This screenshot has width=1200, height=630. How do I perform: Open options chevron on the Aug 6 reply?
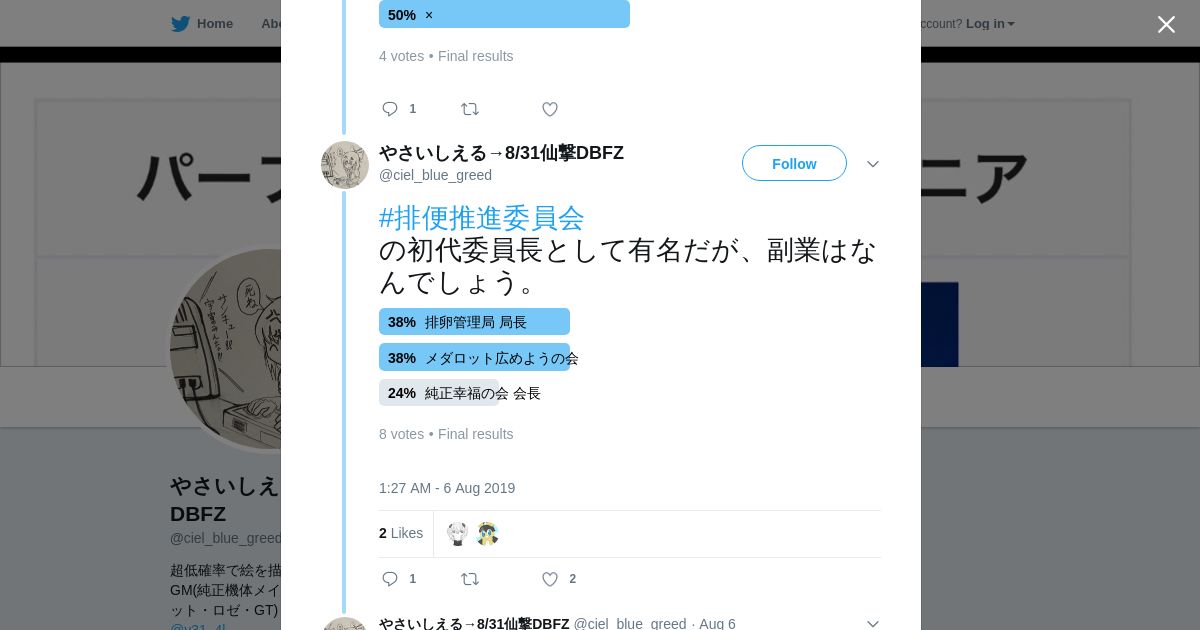[873, 624]
